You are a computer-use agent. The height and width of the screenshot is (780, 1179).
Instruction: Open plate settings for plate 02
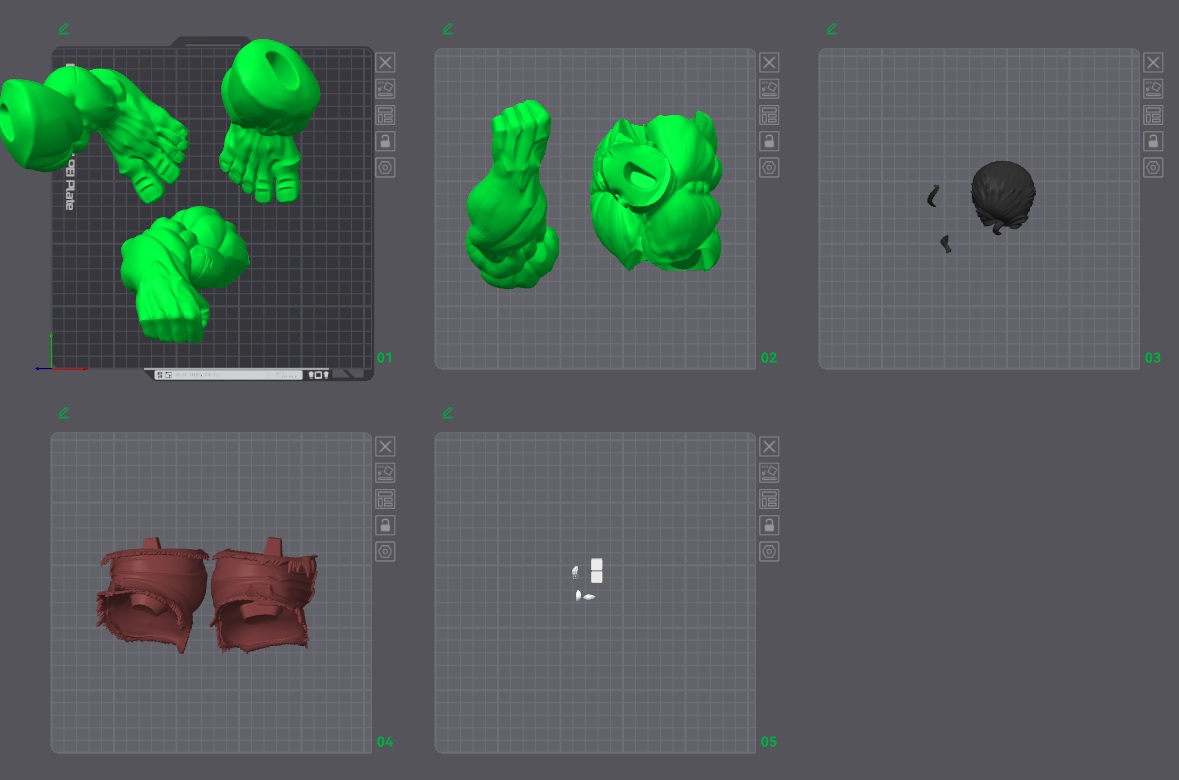pyautogui.click(x=769, y=168)
